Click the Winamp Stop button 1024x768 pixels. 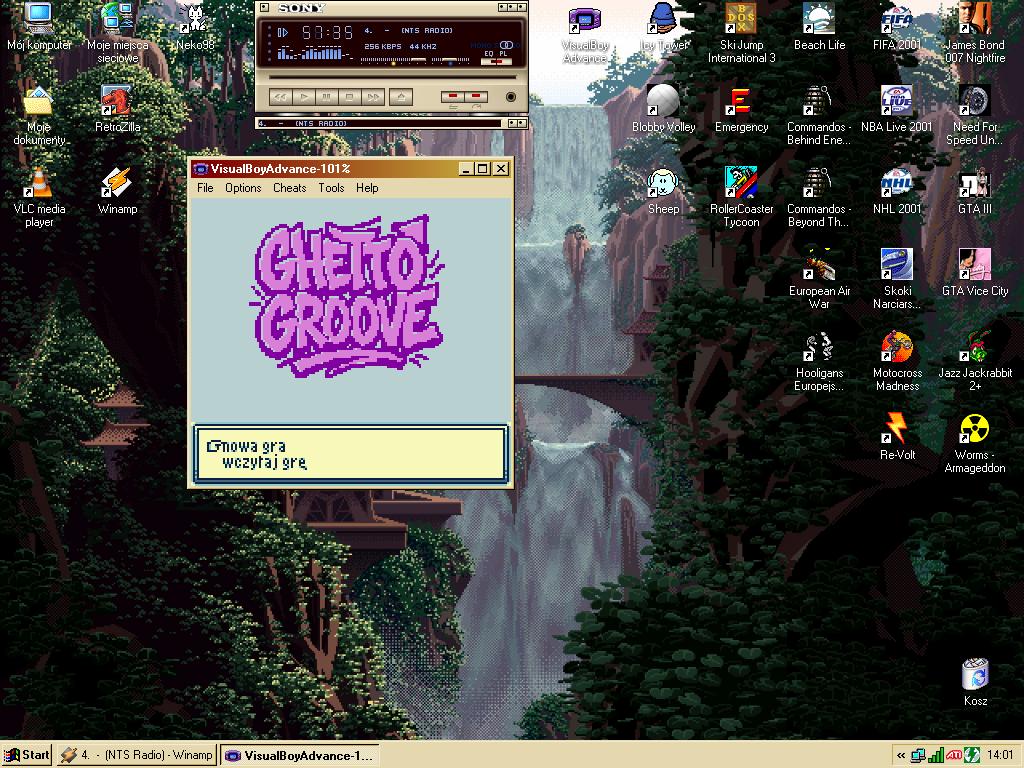tap(349, 97)
